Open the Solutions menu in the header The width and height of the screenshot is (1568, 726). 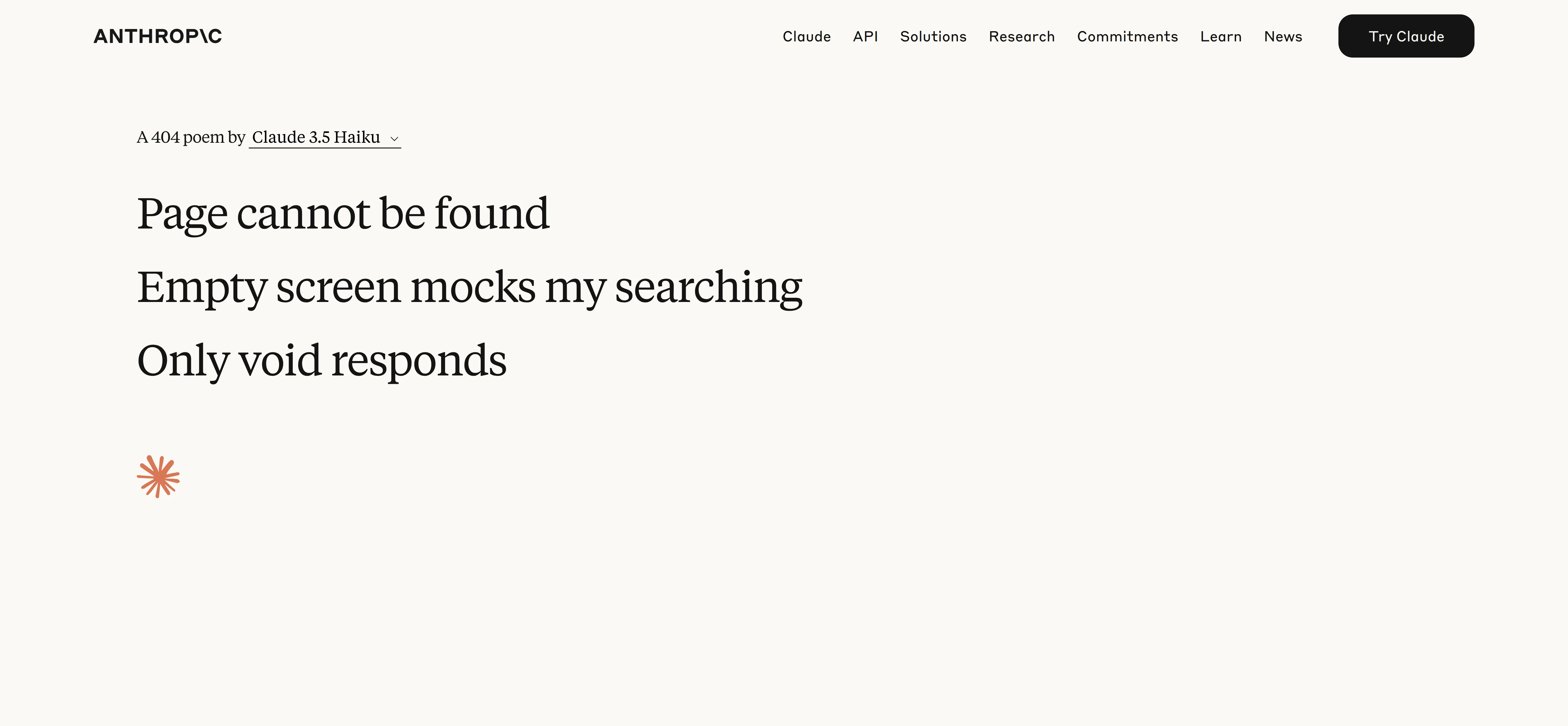933,37
